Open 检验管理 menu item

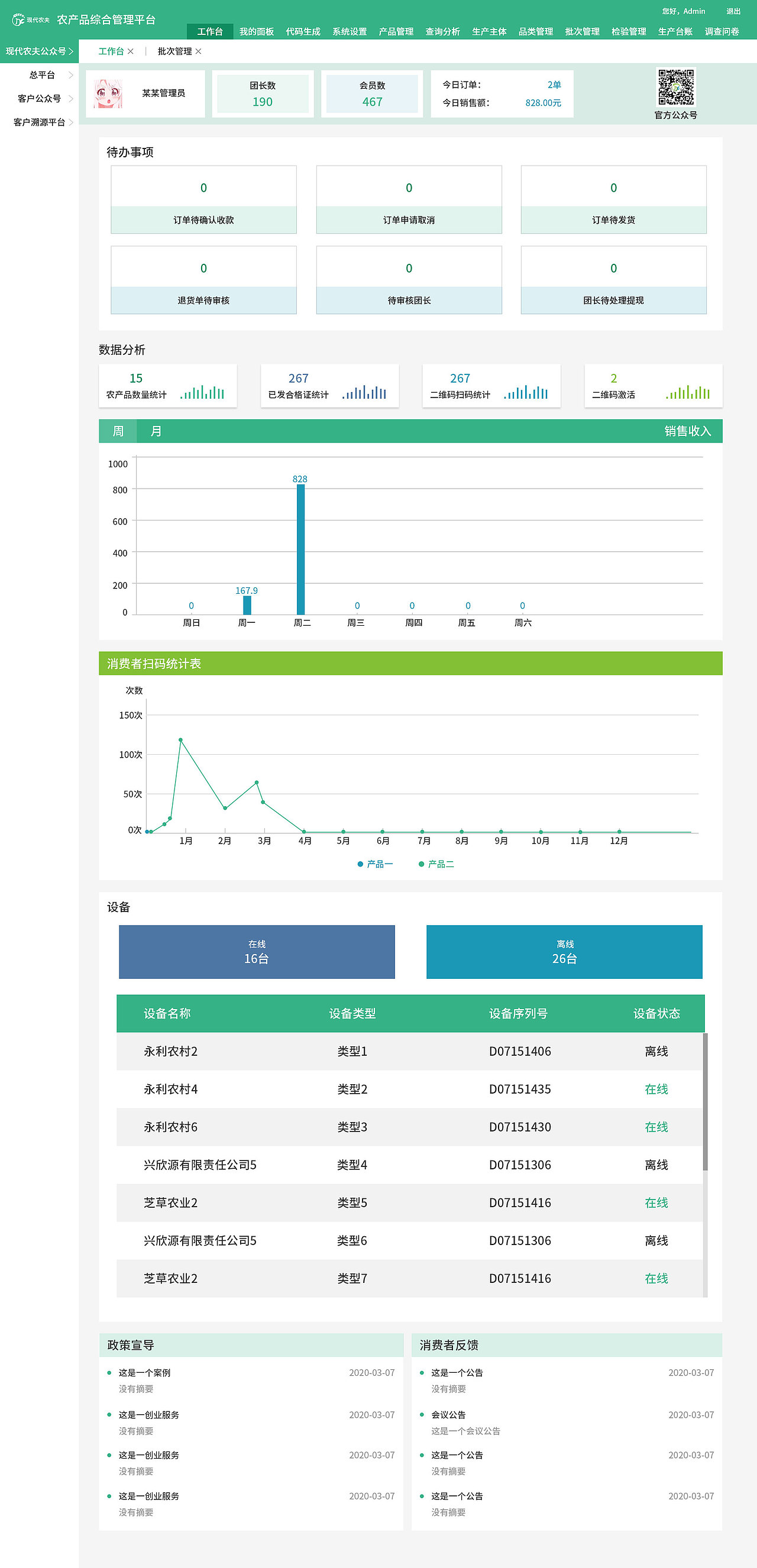point(629,32)
